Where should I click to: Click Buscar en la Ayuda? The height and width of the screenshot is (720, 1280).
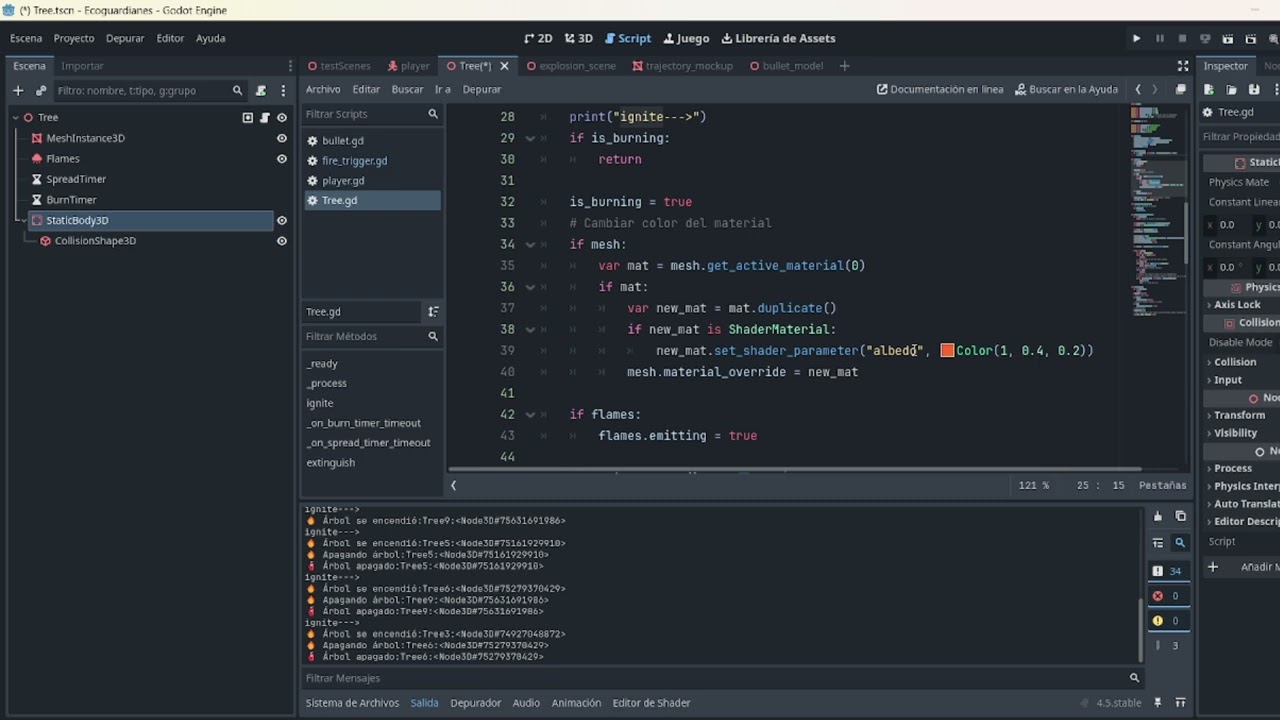(1066, 89)
